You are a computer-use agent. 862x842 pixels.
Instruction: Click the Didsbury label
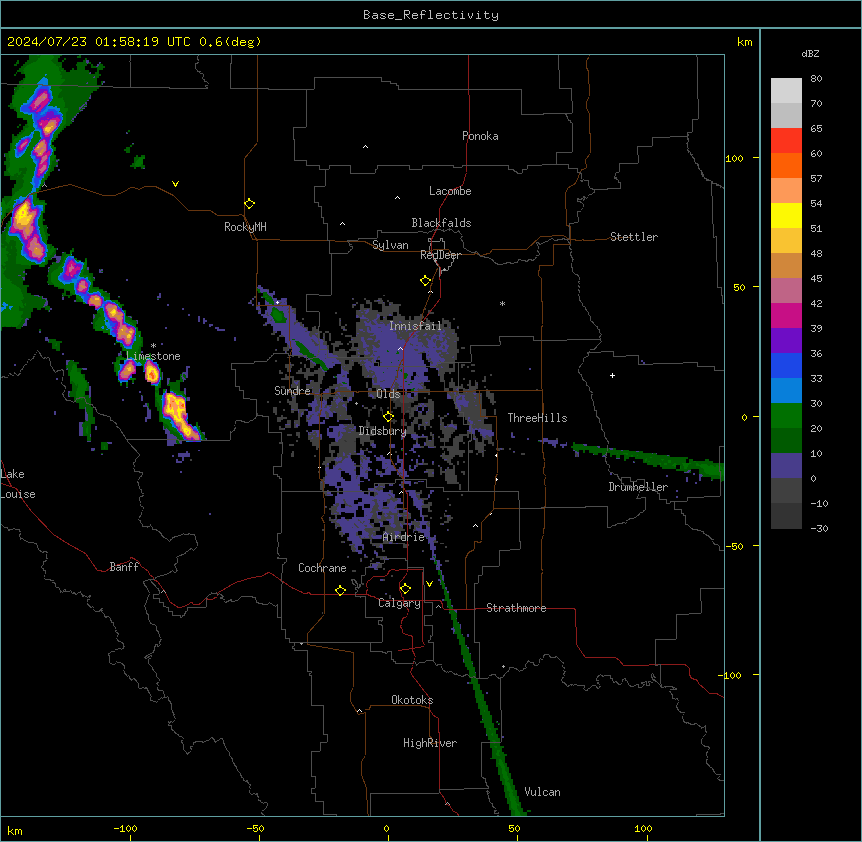[x=383, y=431]
